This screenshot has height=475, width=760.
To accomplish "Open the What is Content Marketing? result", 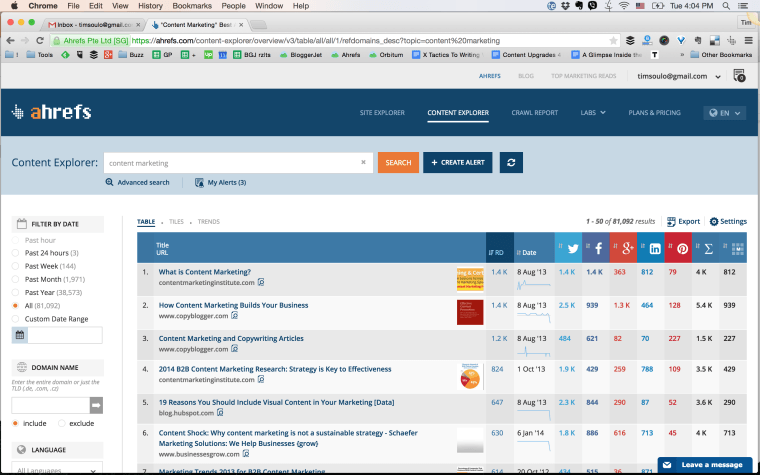I will coord(205,272).
